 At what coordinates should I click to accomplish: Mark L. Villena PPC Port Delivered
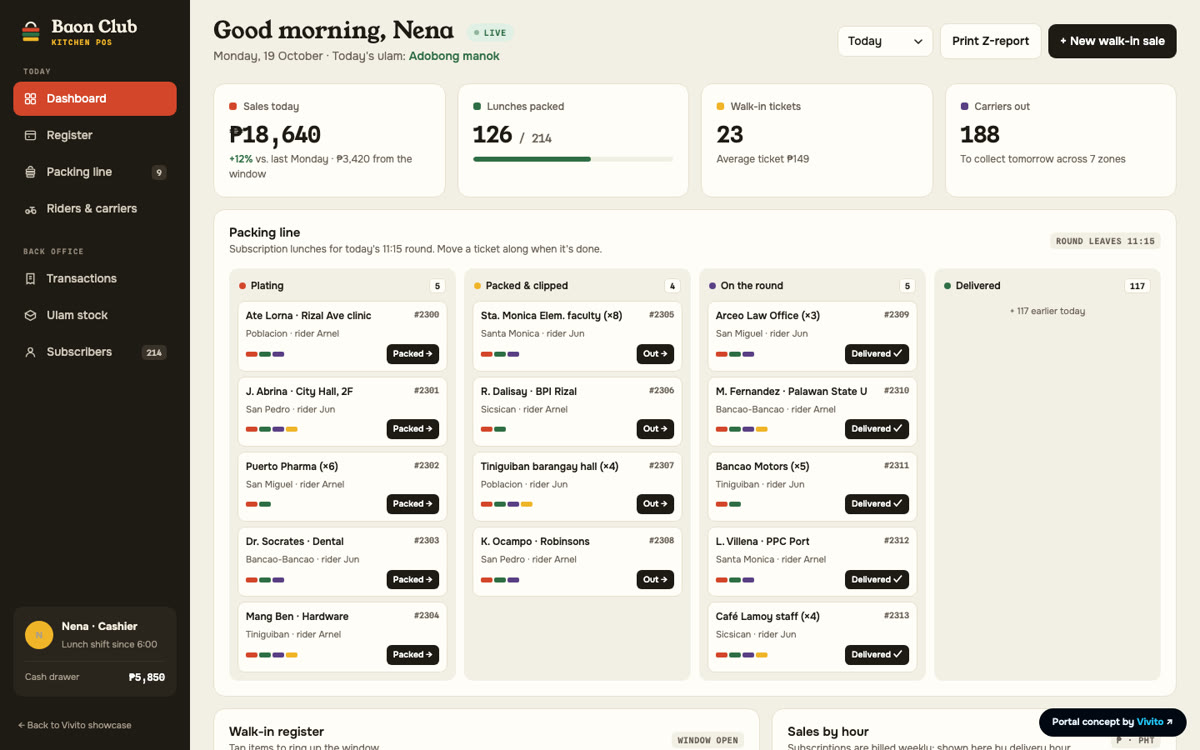pyautogui.click(x=877, y=579)
